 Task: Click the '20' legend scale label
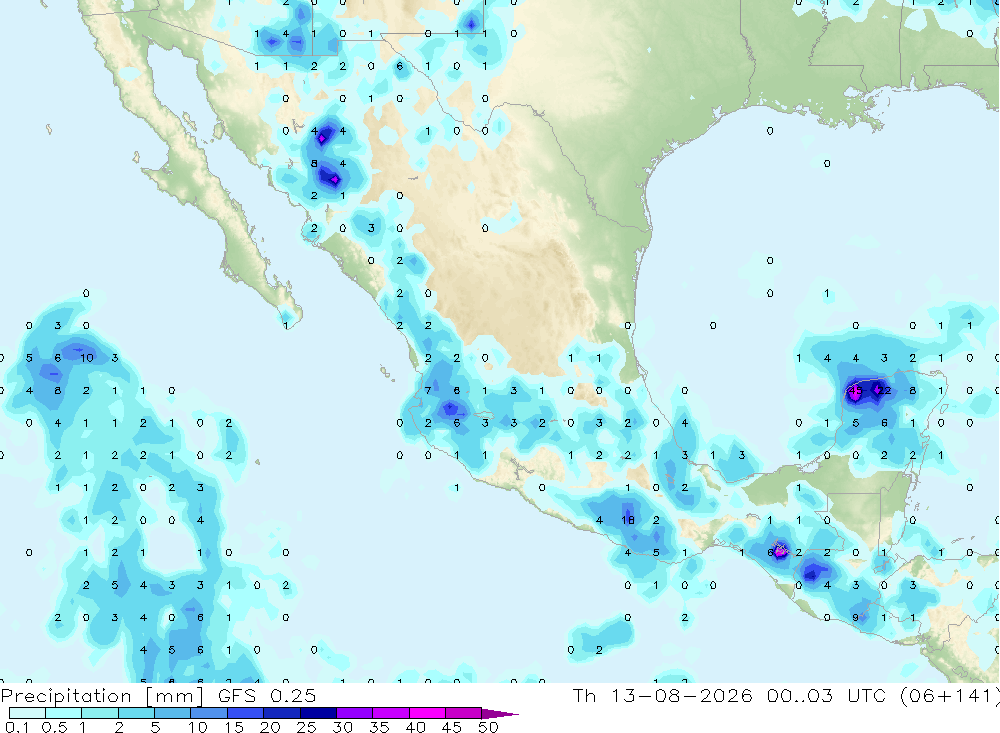click(x=270, y=727)
